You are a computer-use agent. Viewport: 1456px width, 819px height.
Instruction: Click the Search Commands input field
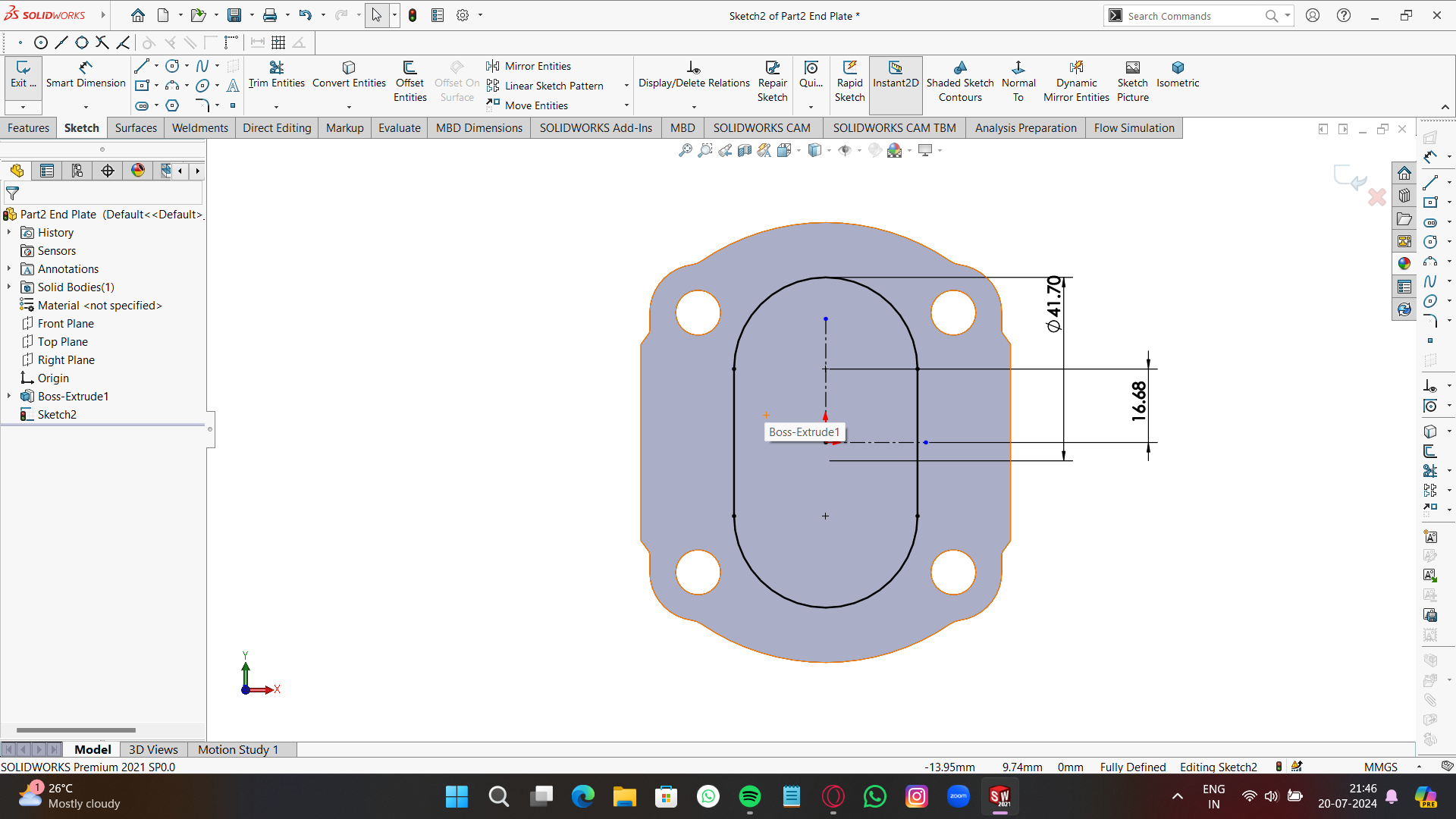[x=1194, y=15]
